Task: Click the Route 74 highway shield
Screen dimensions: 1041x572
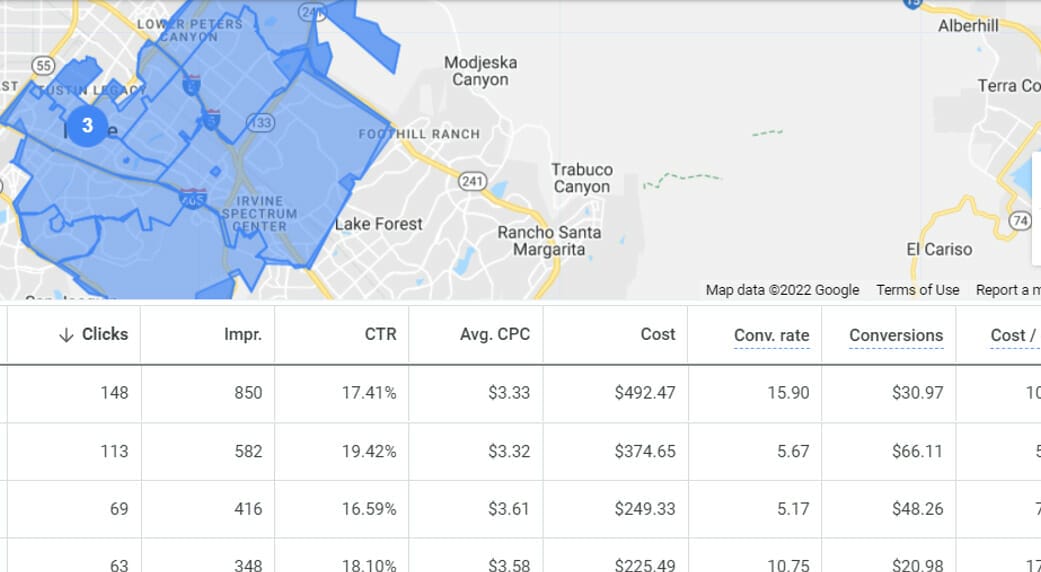Action: (1020, 219)
